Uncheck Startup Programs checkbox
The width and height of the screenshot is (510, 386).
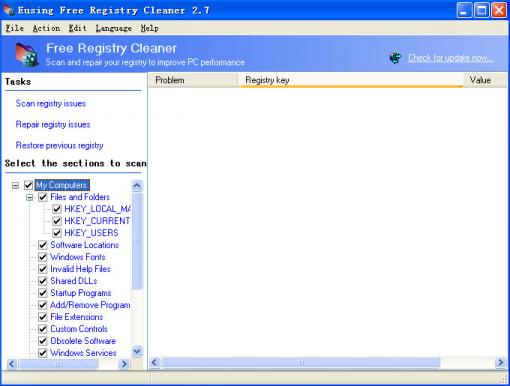43,293
